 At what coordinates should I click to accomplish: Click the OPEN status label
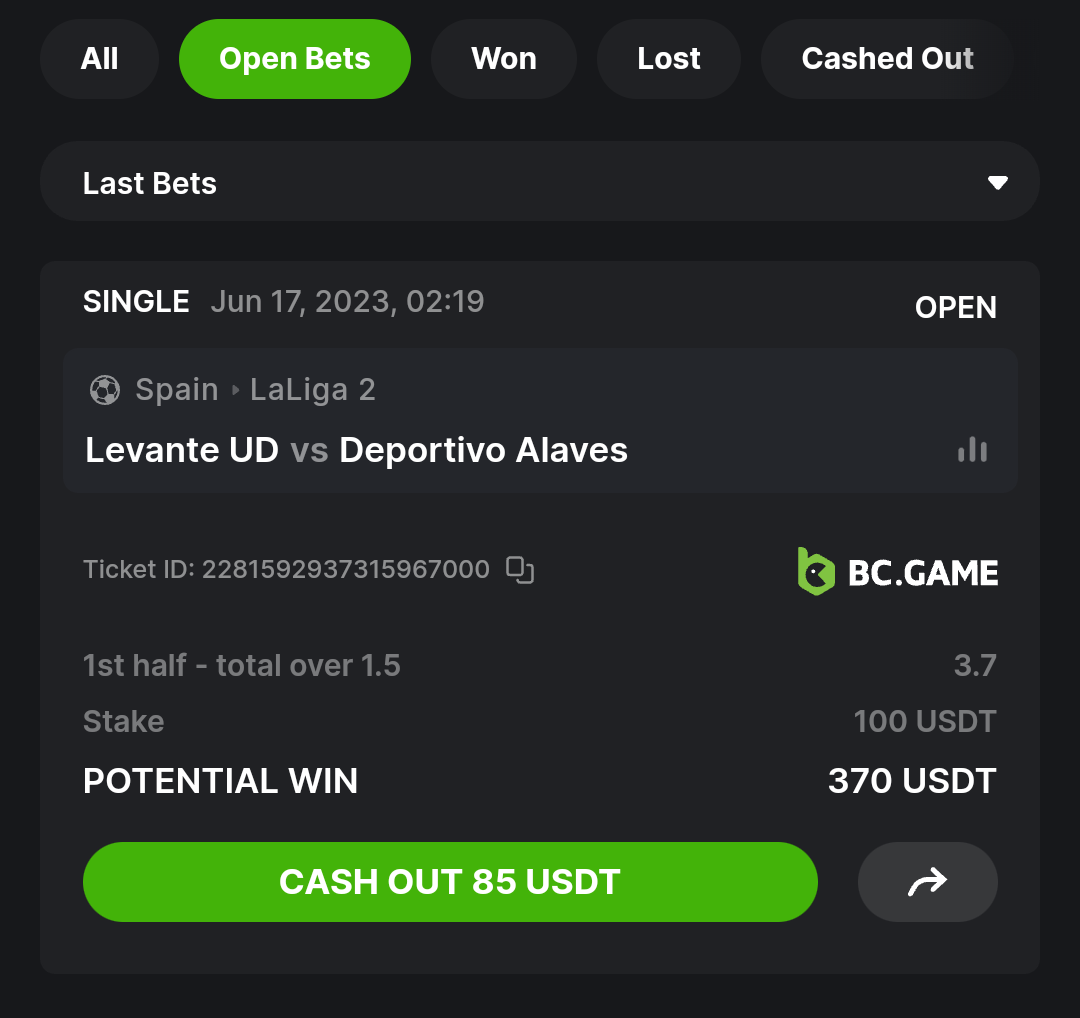point(955,307)
